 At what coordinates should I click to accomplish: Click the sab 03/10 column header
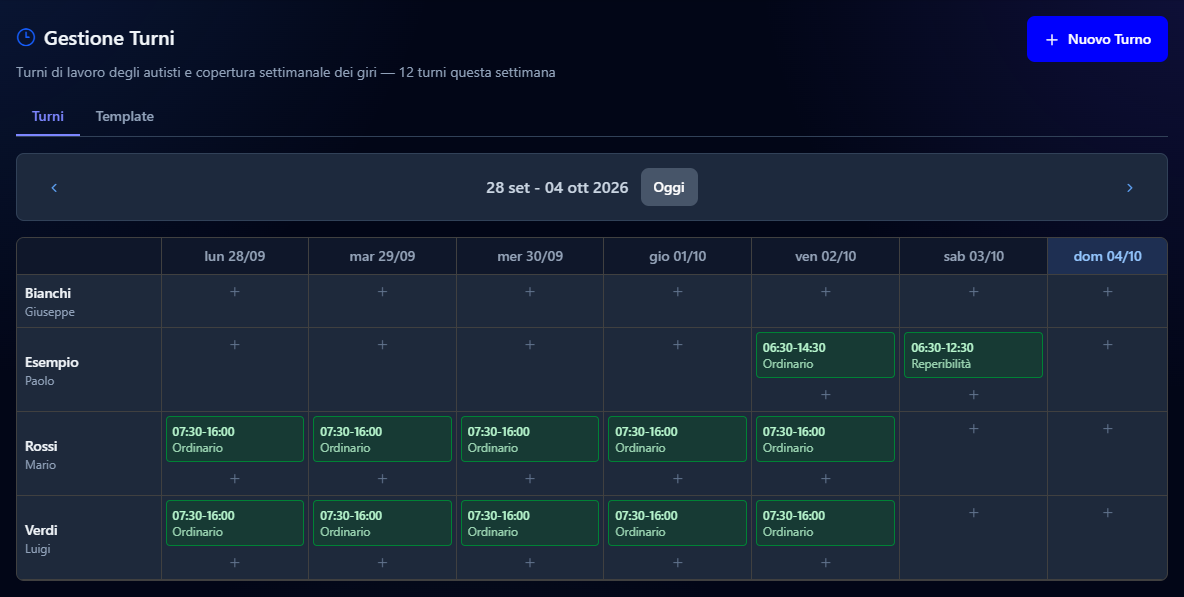(973, 256)
